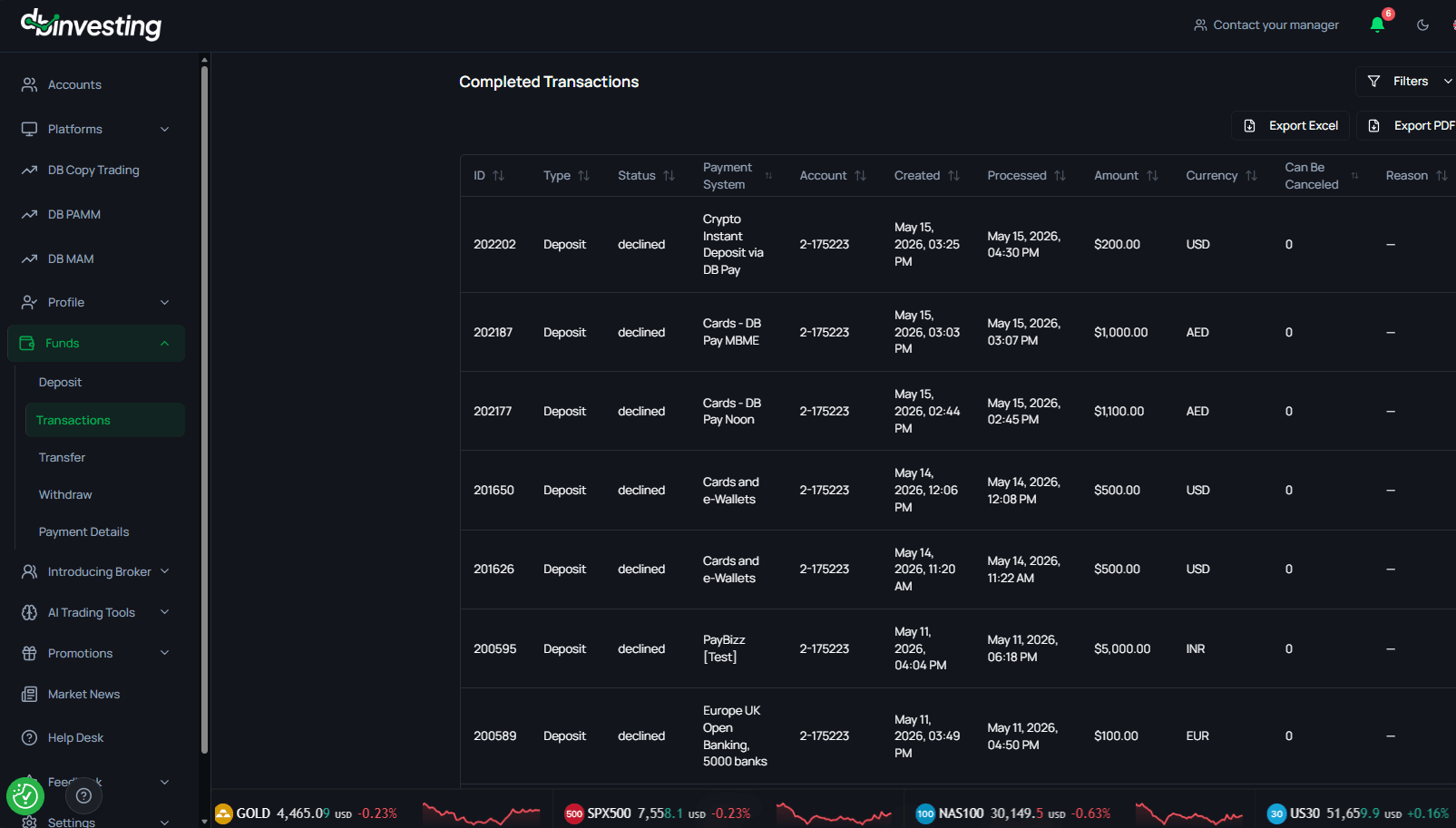Click the DB Copy Trading chart icon
1456x828 pixels.
(x=30, y=170)
